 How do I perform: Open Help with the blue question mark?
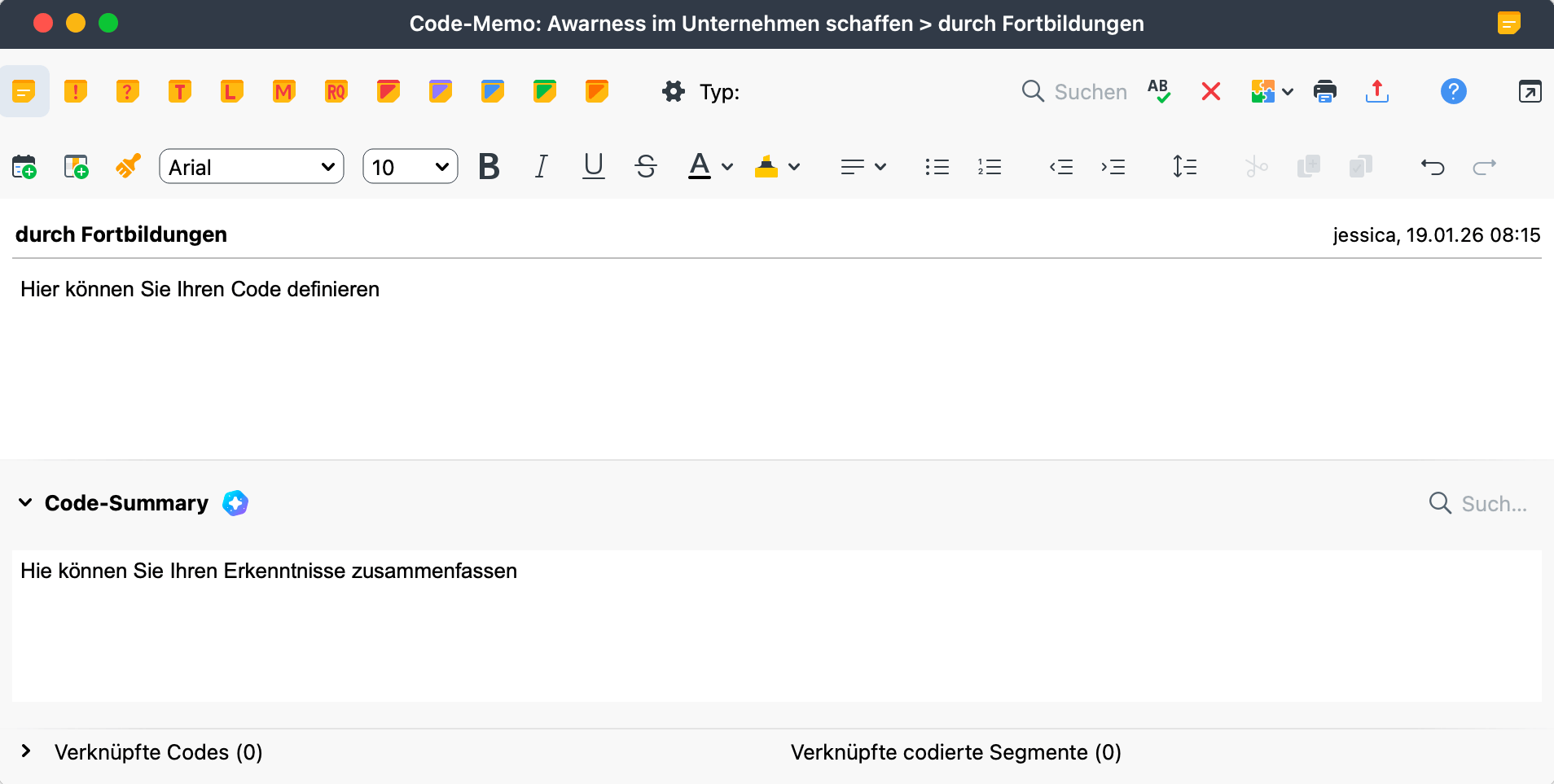[x=1453, y=91]
